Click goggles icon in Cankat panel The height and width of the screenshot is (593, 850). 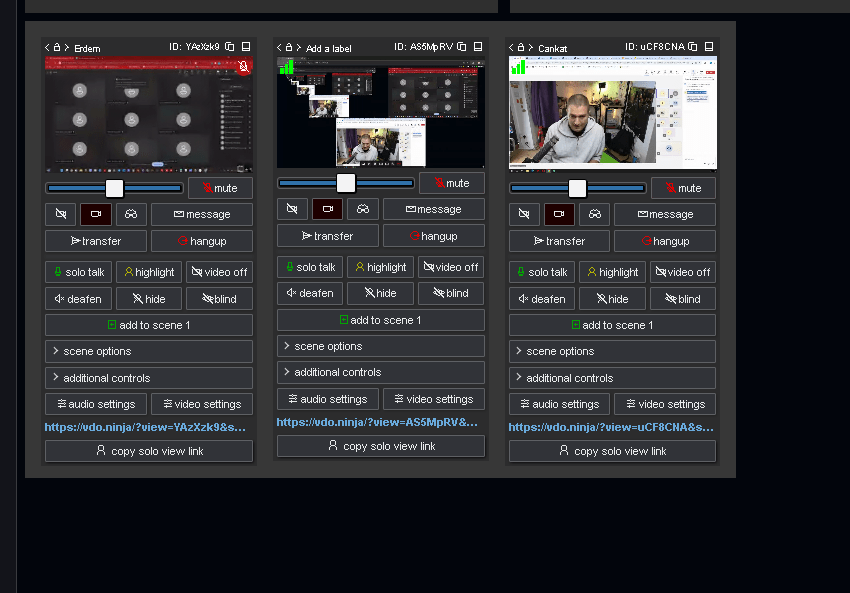(x=595, y=214)
